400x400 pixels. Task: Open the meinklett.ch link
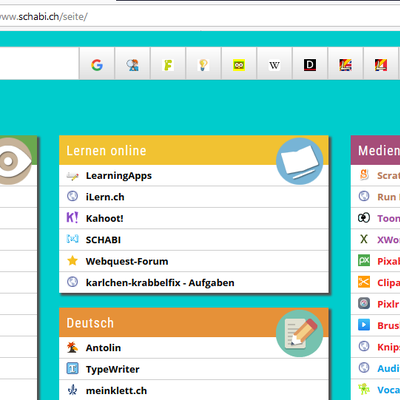tap(116, 391)
